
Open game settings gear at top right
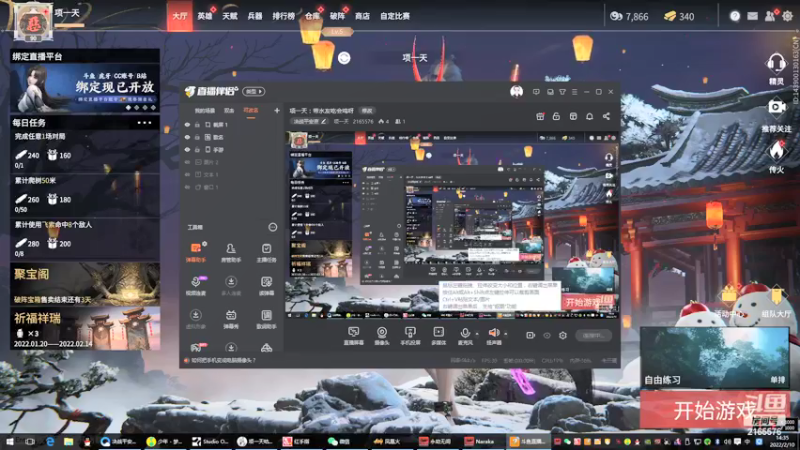click(x=787, y=16)
